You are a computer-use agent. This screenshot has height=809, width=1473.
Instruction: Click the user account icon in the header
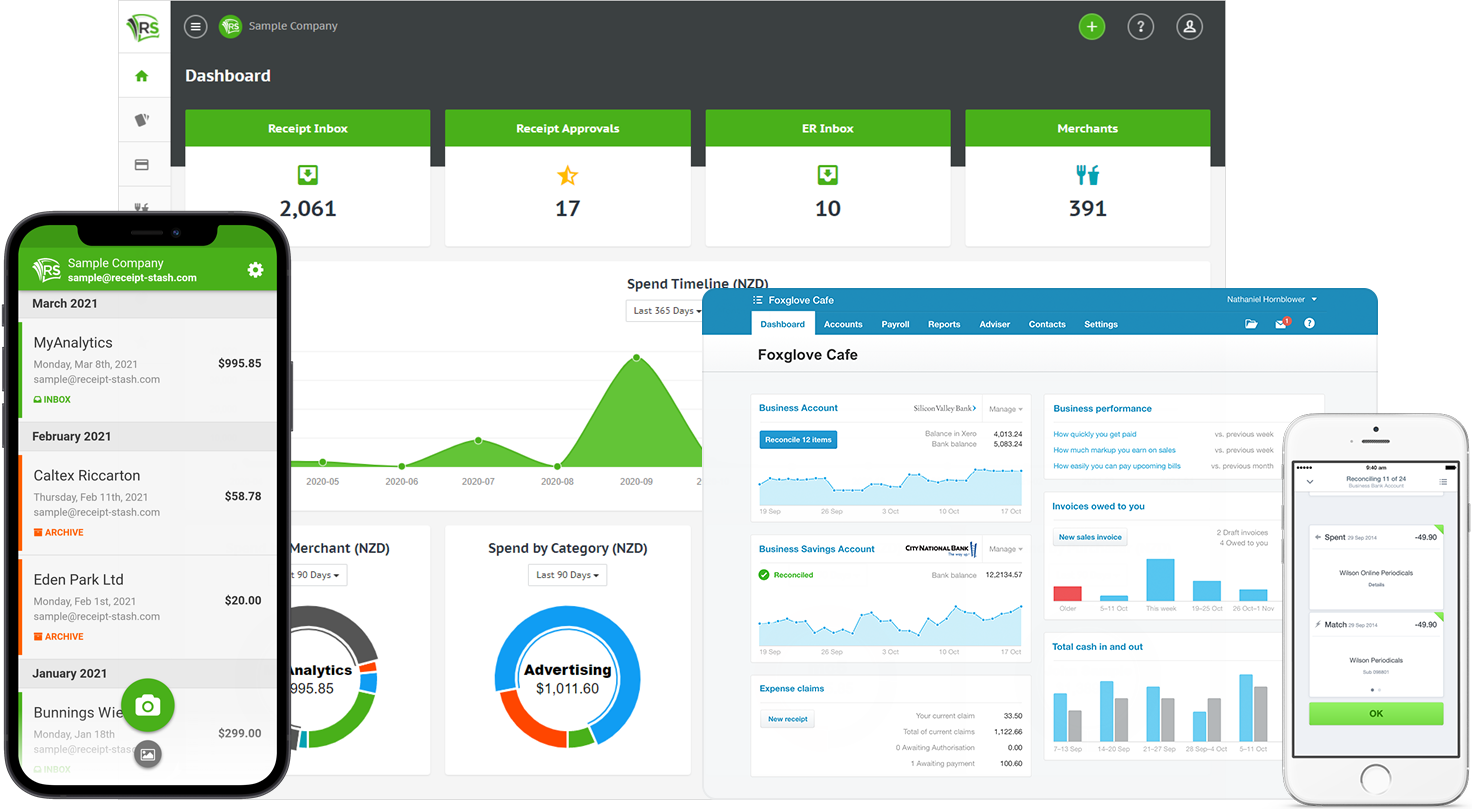pyautogui.click(x=1189, y=26)
